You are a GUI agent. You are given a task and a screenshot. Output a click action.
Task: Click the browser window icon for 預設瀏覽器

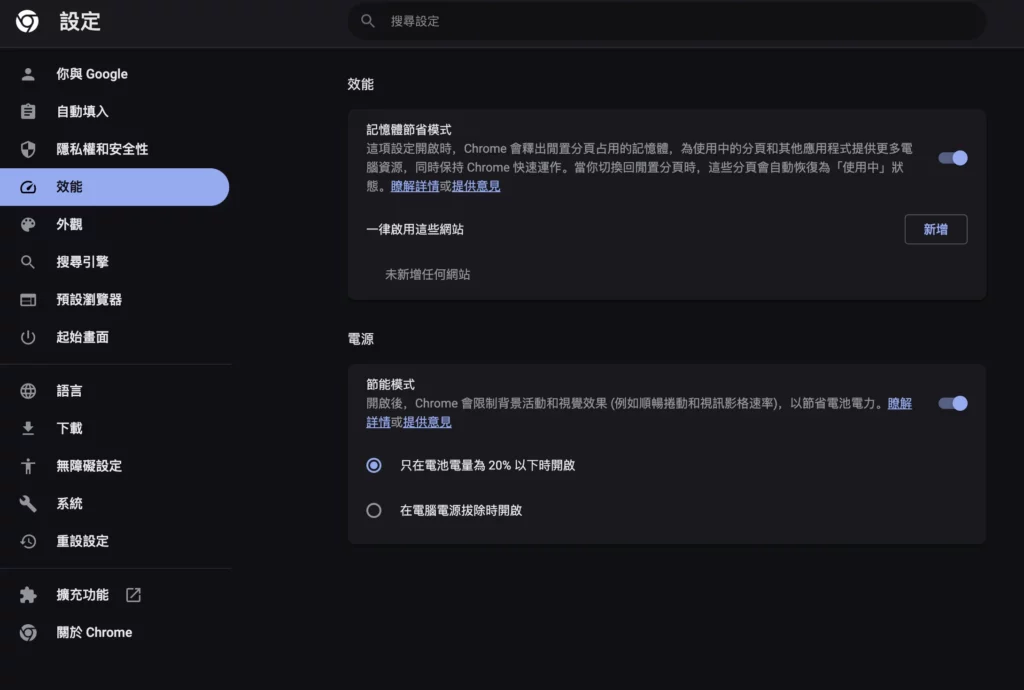coord(28,300)
